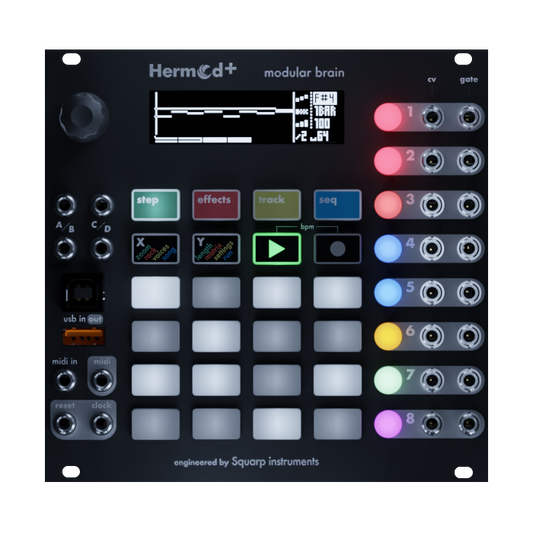Select the yellow track mode button
Image resolution: width=533 pixels, height=533 pixels.
[x=277, y=205]
